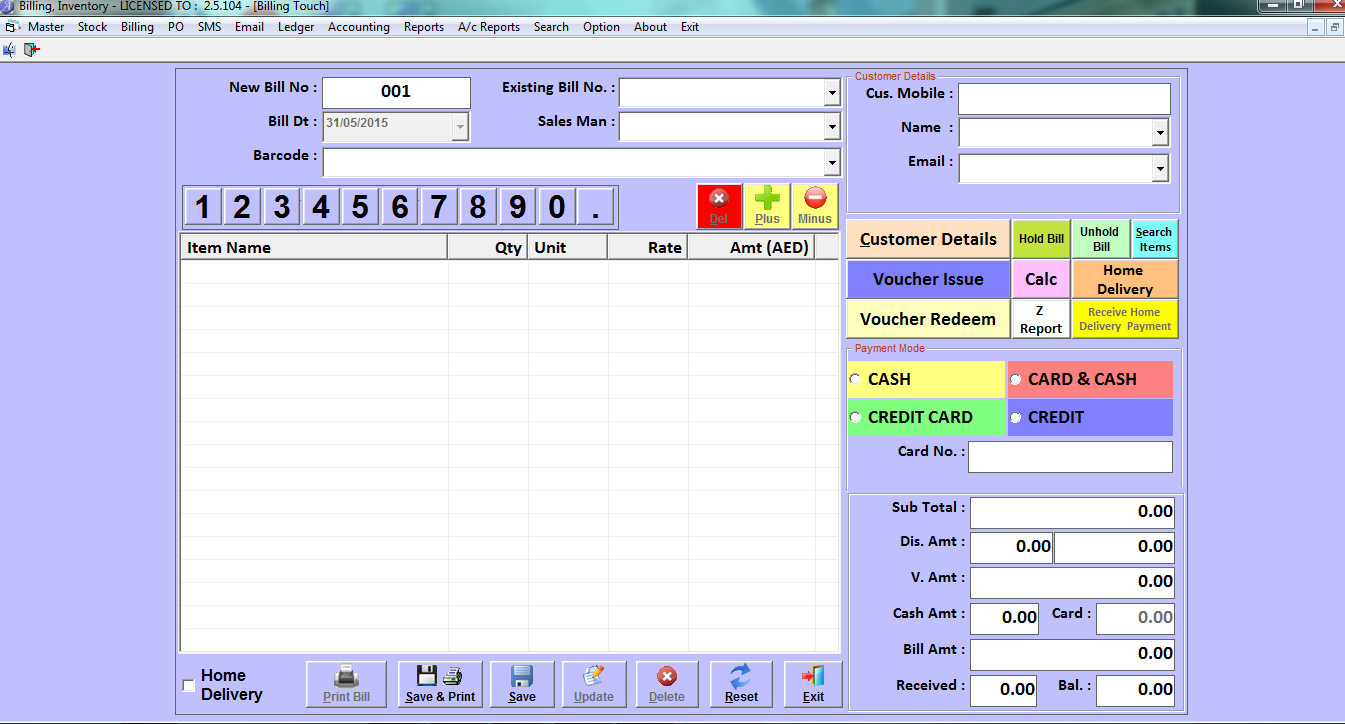Tap numpad key 3

[x=282, y=207]
